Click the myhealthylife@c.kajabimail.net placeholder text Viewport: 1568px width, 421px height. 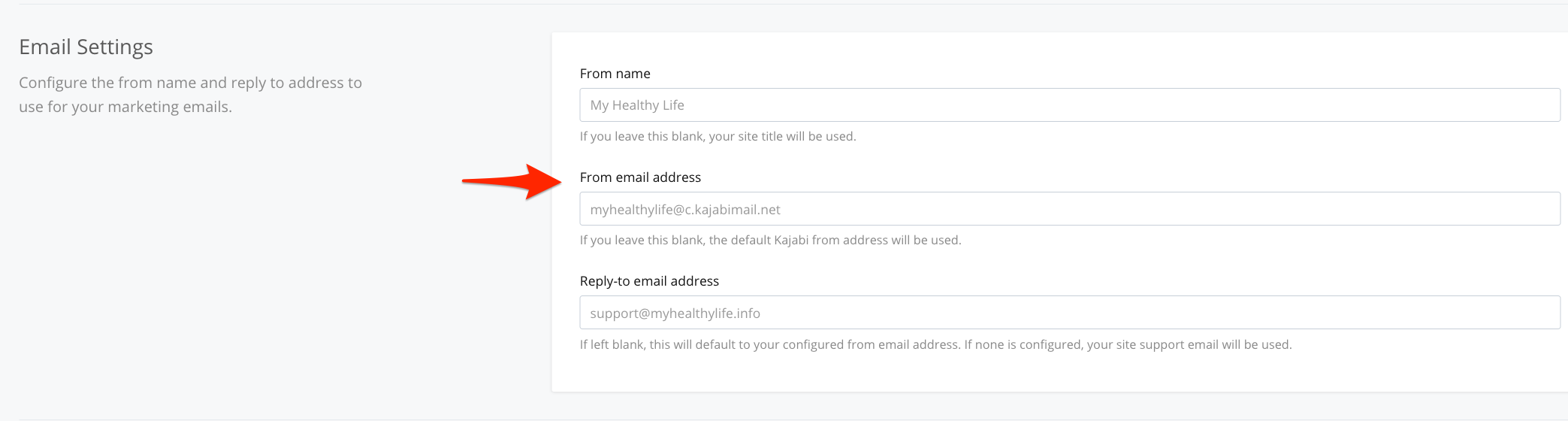[685, 210]
